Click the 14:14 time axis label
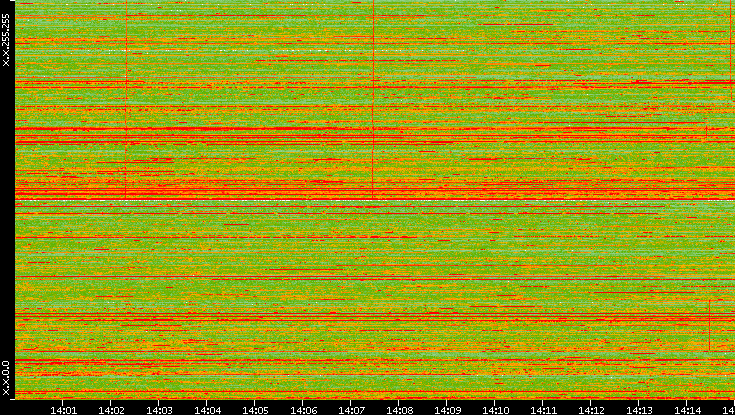The width and height of the screenshot is (735, 415). tap(687, 410)
